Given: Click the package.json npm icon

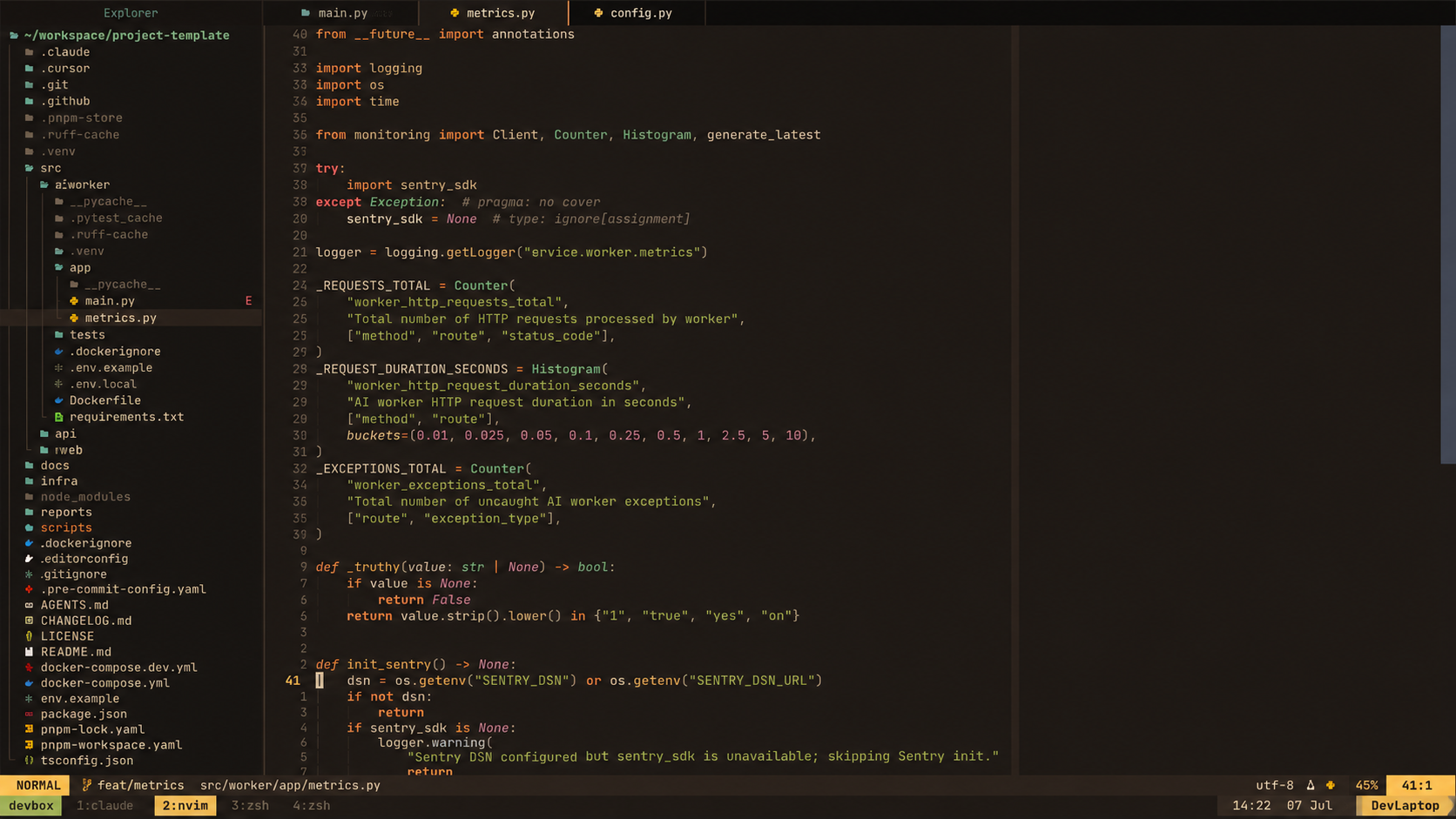Looking at the screenshot, I should click(30, 715).
